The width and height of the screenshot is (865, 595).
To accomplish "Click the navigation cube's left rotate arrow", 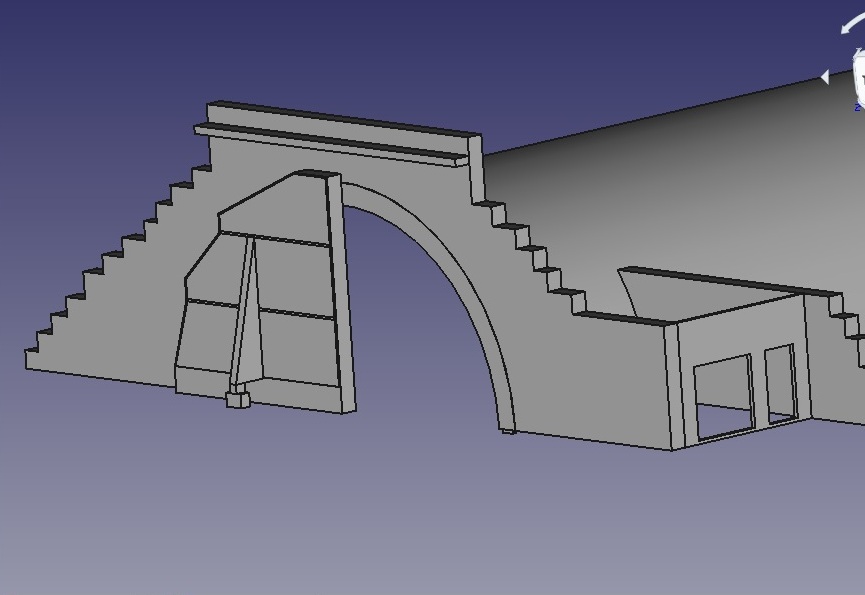I will [x=825, y=77].
